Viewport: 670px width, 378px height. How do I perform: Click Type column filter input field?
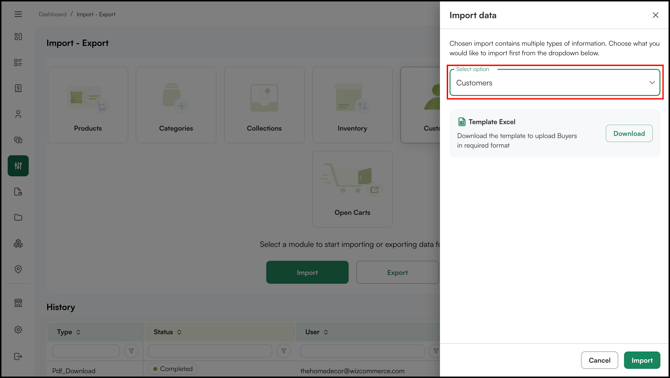tap(86, 351)
